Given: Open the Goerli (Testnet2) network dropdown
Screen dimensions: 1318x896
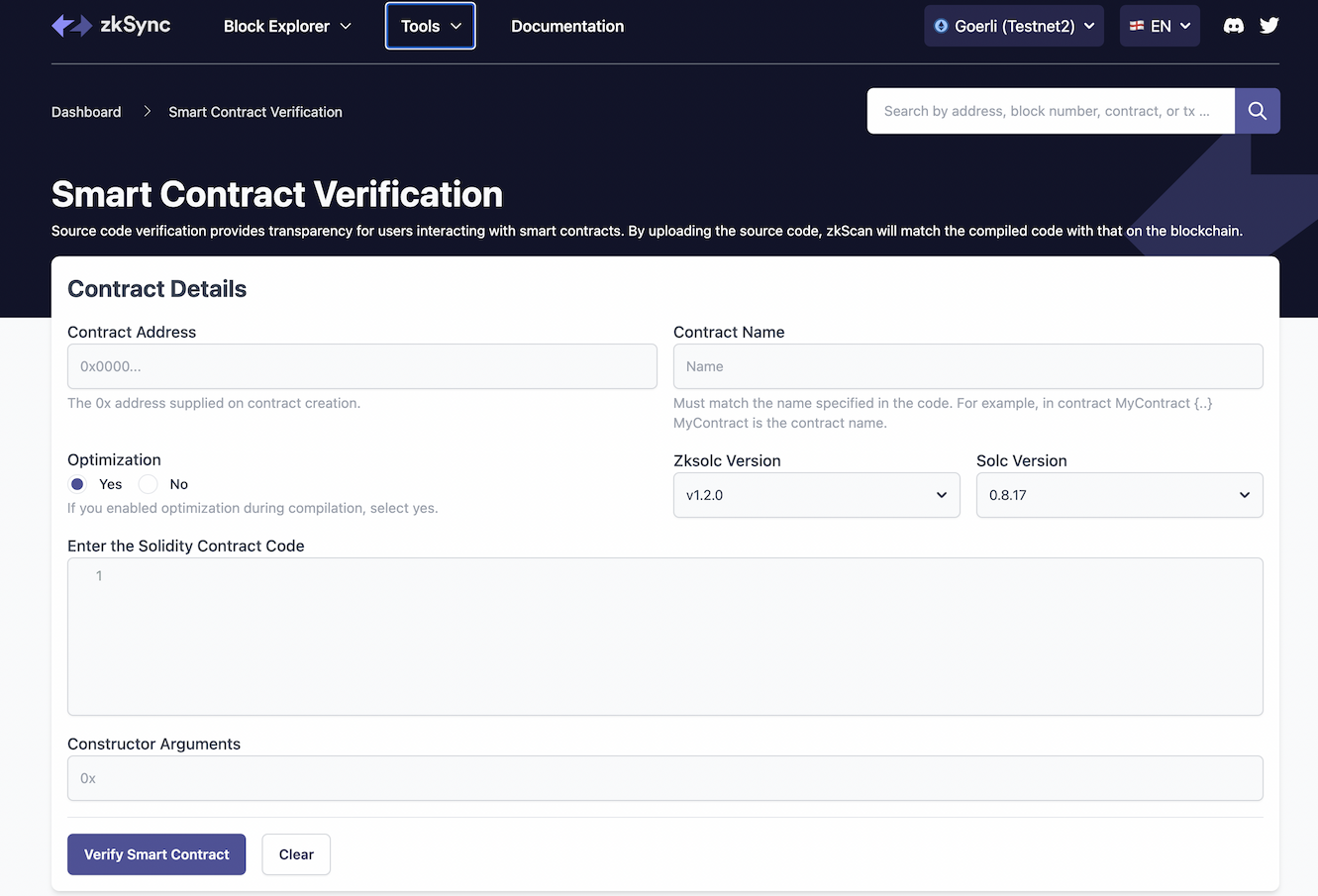Looking at the screenshot, I should click(x=1014, y=26).
